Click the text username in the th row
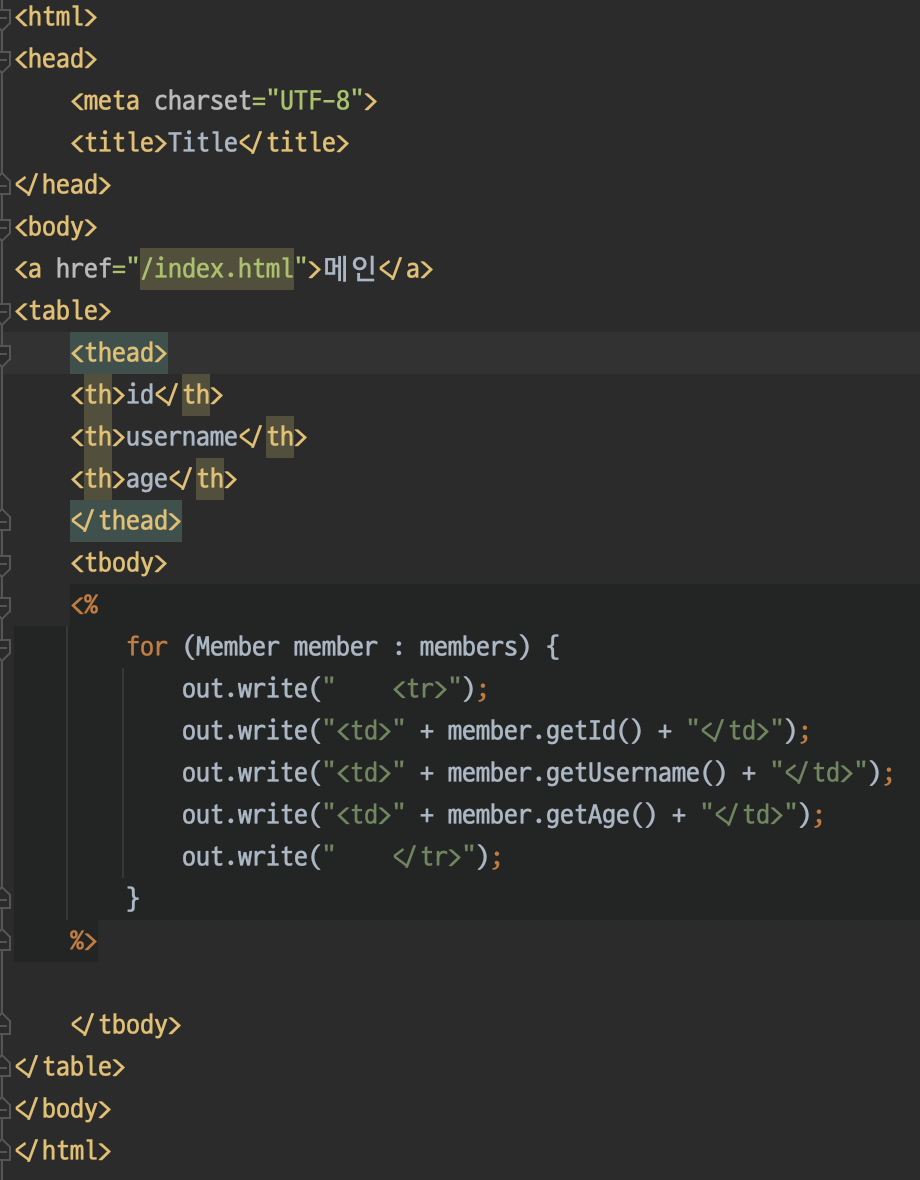Image resolution: width=920 pixels, height=1180 pixels. pos(181,436)
